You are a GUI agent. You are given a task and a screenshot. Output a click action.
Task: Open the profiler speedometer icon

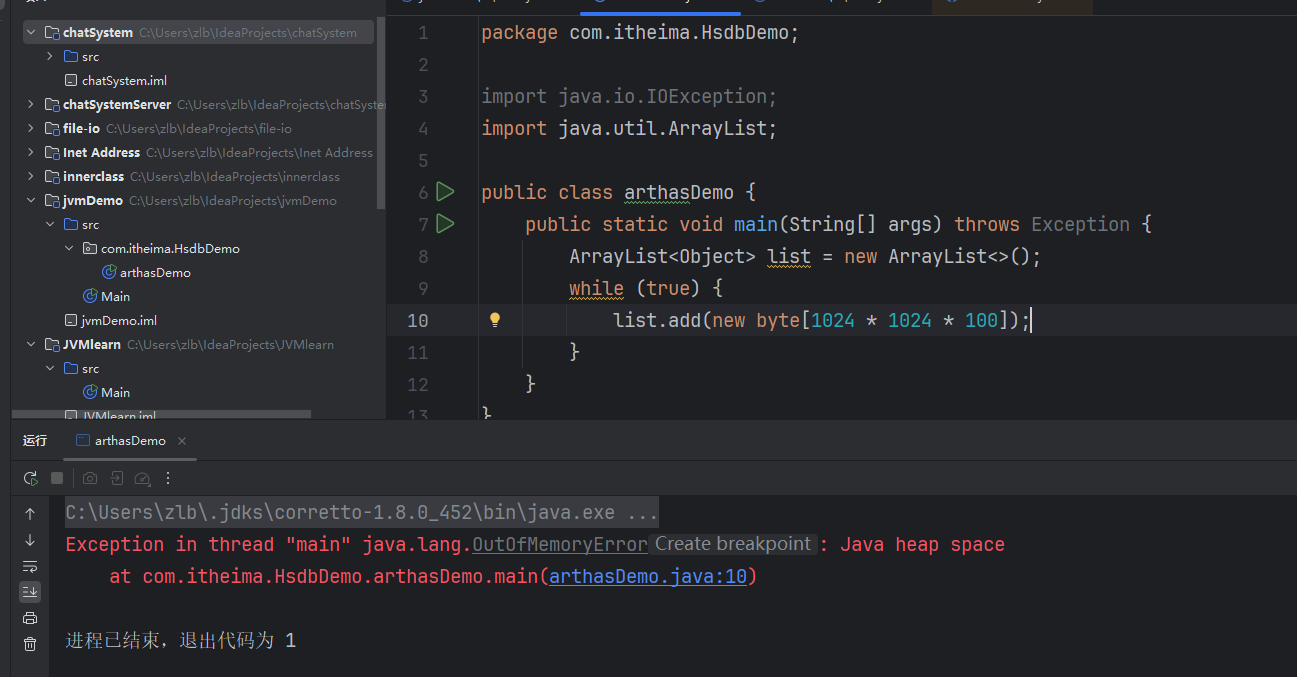(x=142, y=479)
